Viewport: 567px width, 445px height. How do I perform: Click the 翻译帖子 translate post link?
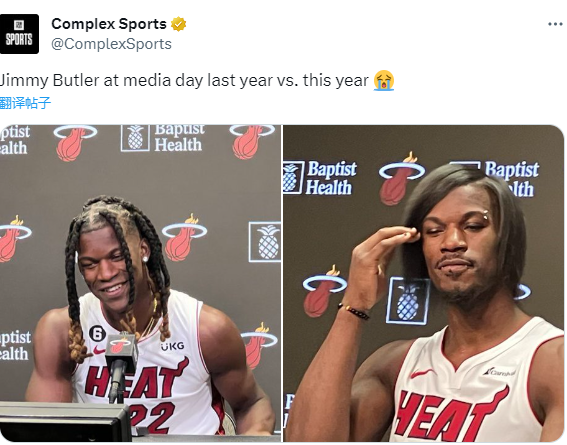point(25,103)
